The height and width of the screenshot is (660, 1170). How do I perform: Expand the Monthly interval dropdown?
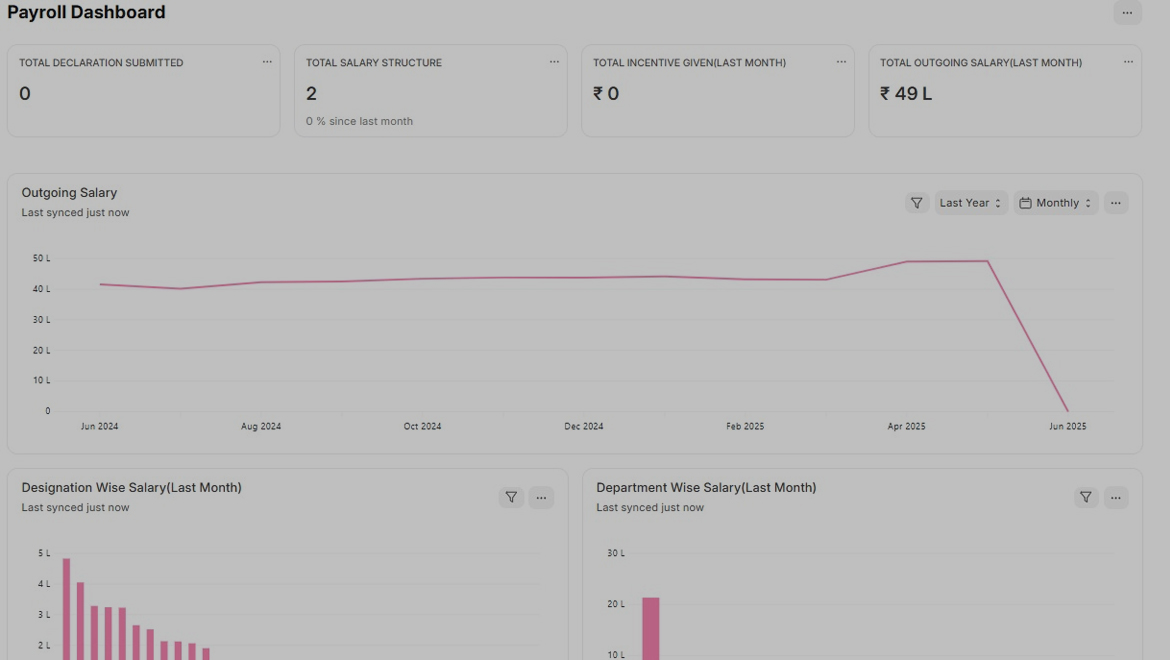(x=1056, y=203)
